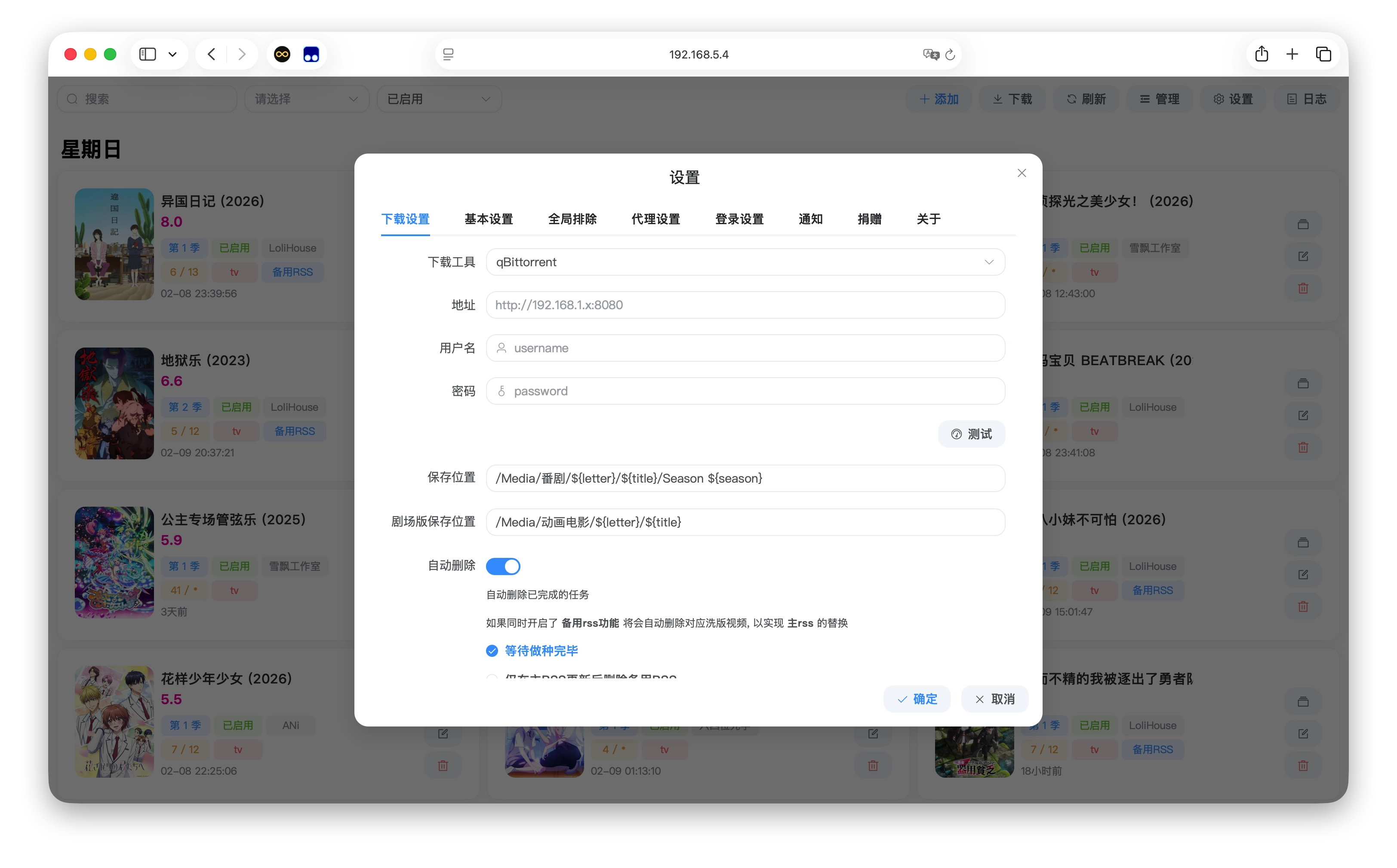Confirm settings with the 确定 button
Image resolution: width=1397 pixels, height=868 pixels.
917,699
